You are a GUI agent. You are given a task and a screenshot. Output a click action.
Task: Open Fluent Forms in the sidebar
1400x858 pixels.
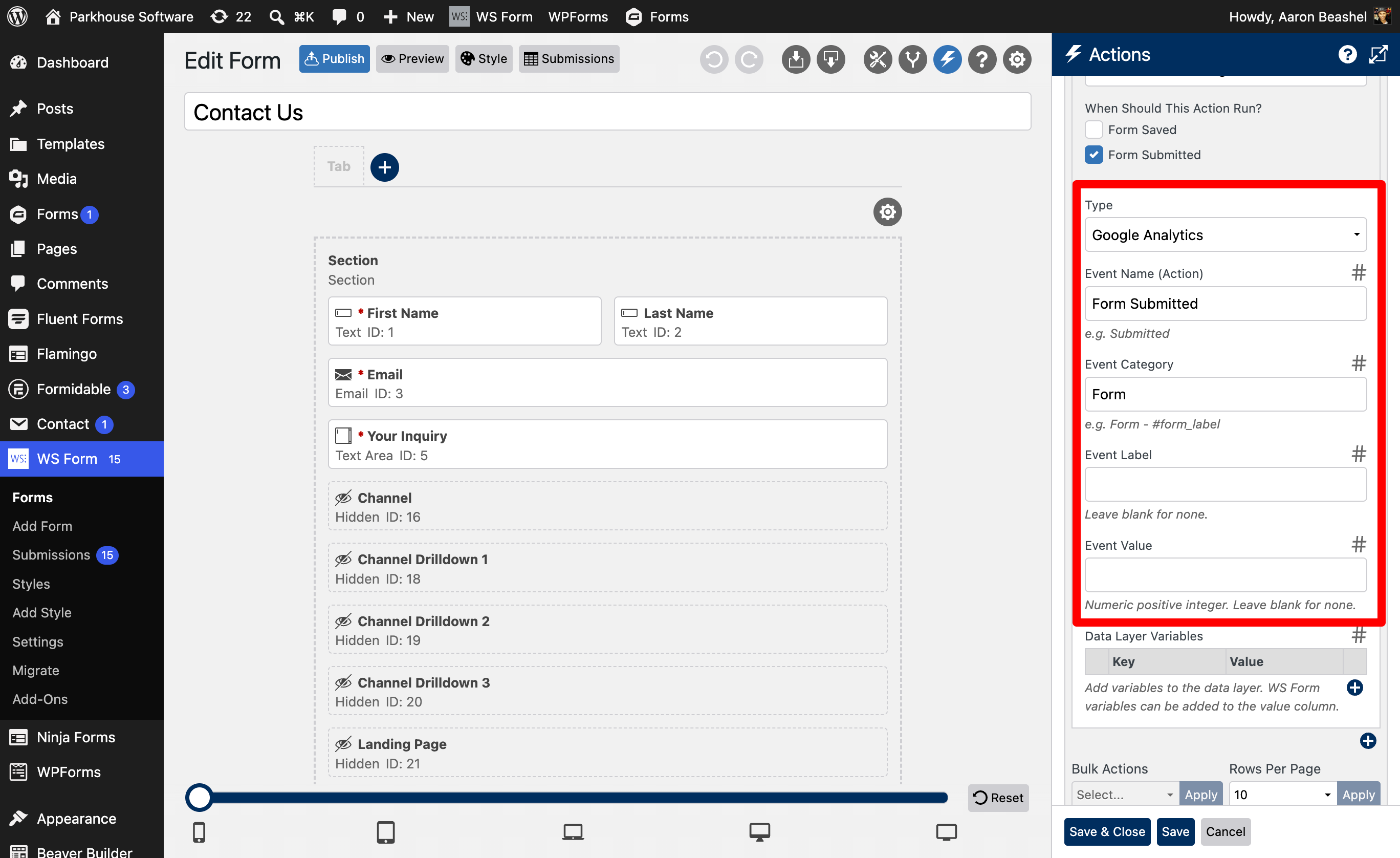79,319
